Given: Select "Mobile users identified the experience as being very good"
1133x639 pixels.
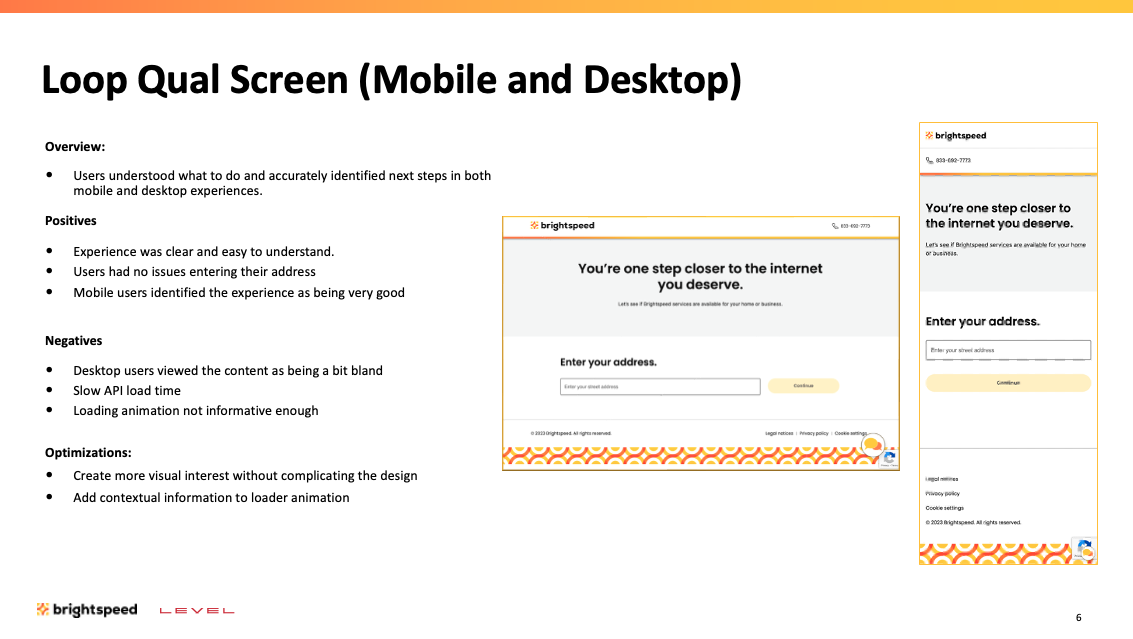Looking at the screenshot, I should pos(238,293).
